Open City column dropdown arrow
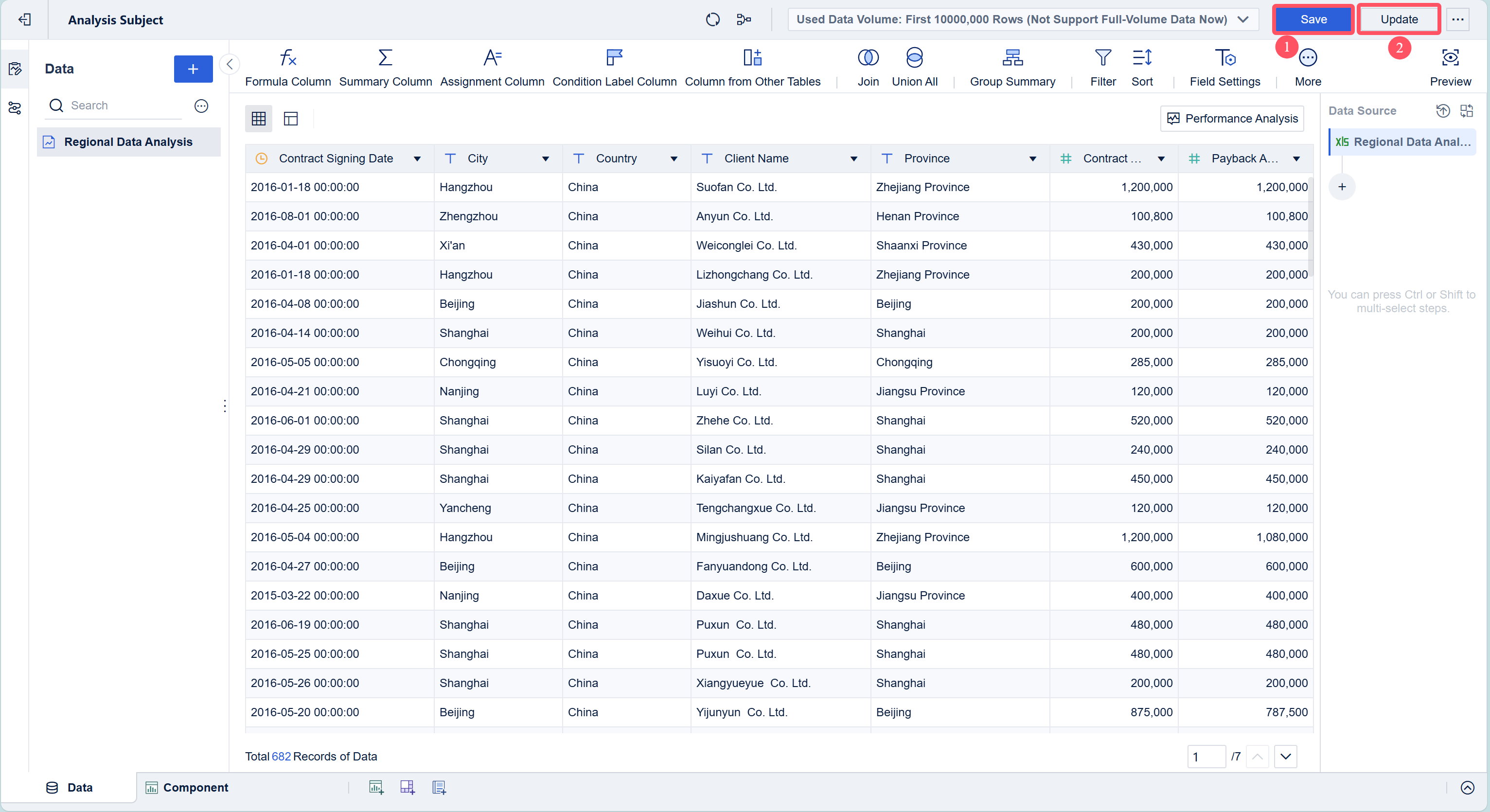 [x=546, y=159]
